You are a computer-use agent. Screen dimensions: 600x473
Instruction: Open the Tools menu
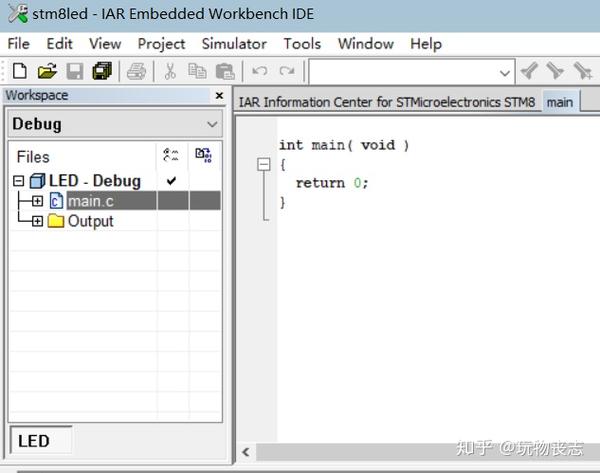[302, 44]
